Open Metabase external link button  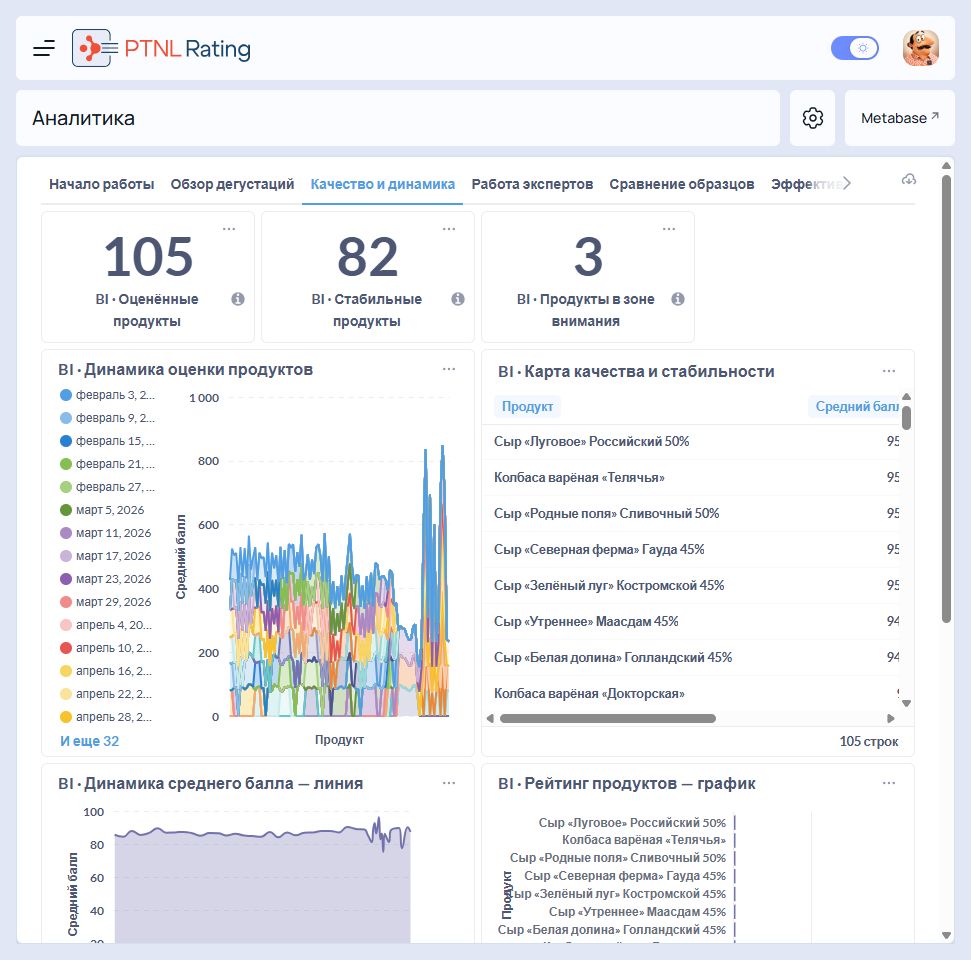click(899, 118)
